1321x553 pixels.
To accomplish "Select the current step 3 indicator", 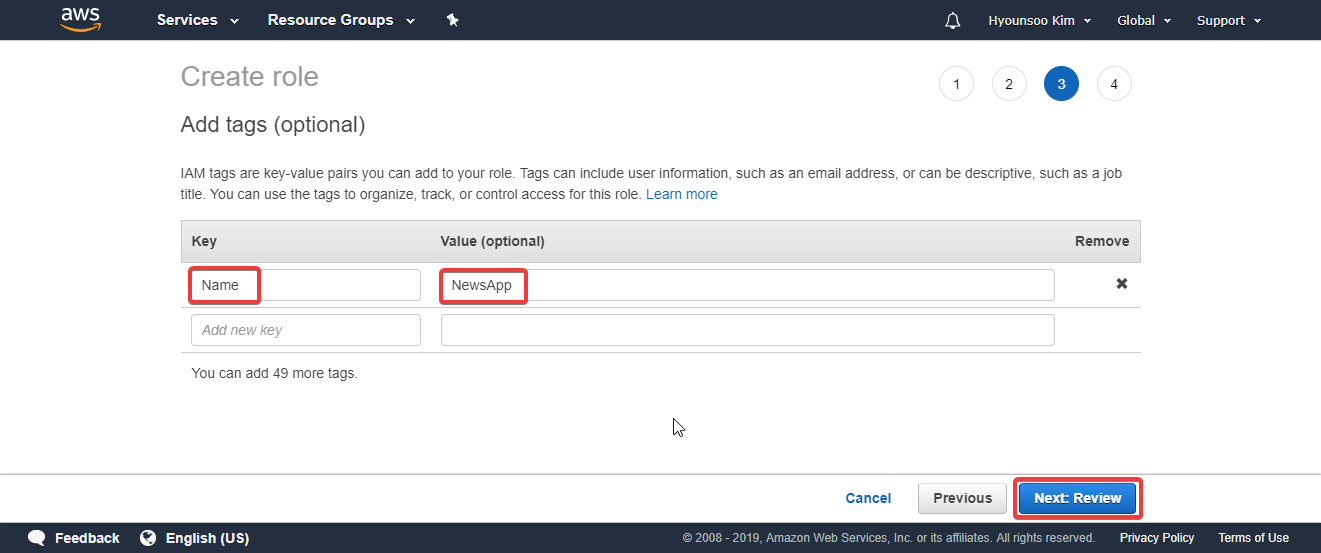I will pos(1061,84).
